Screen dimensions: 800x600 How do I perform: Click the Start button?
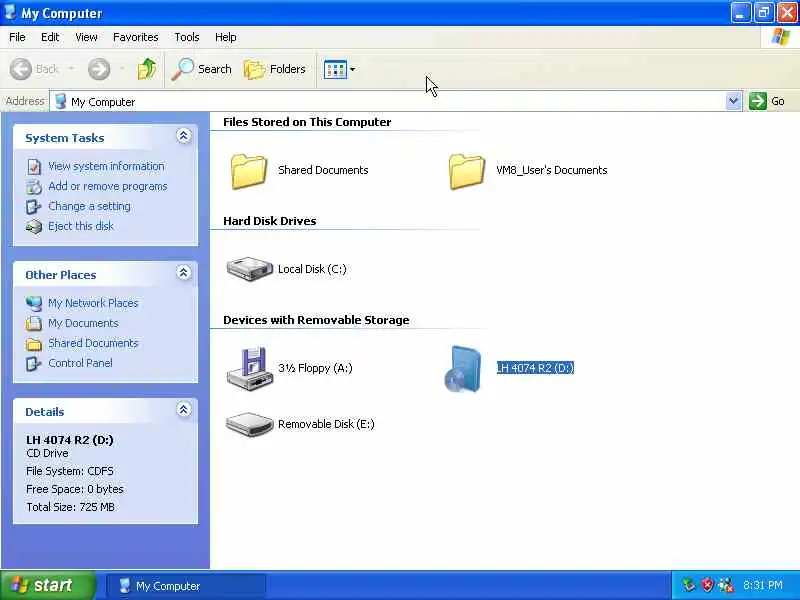(x=47, y=585)
